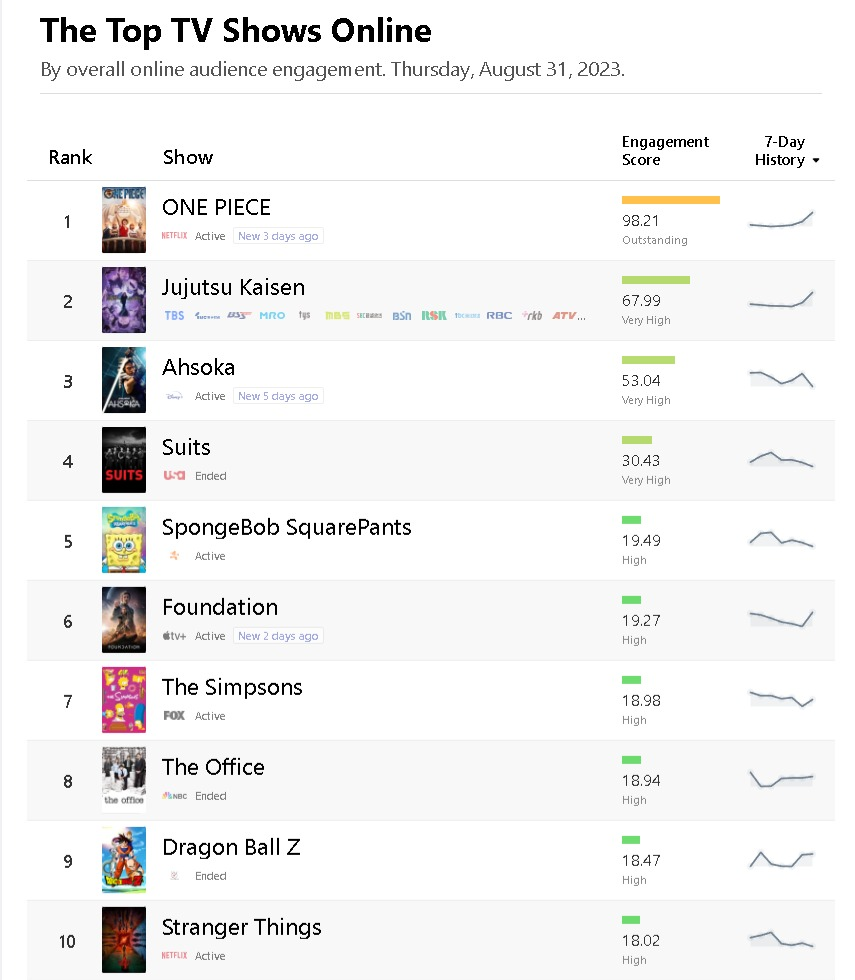This screenshot has width=855, height=980.
Task: Sort by the Engagement Score column header
Action: 665,151
